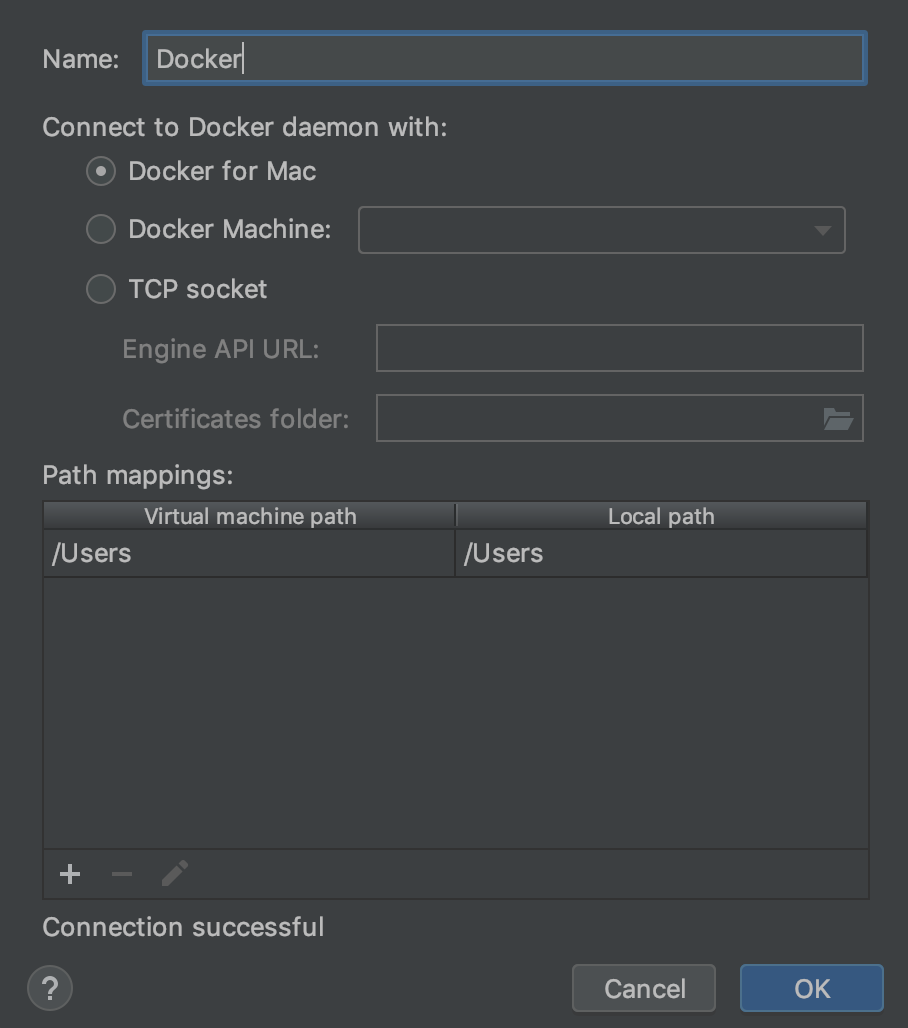Choose the TCP socket radio option

100,289
